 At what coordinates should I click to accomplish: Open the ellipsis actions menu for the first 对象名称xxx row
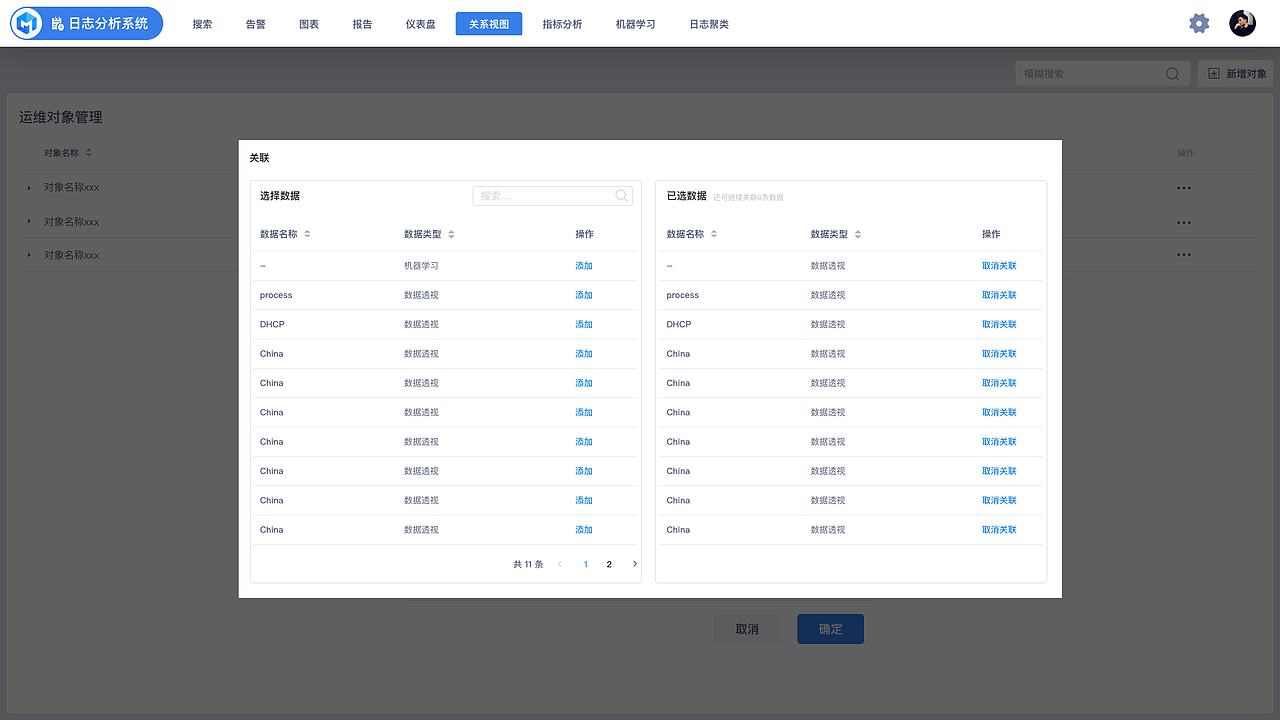tap(1184, 187)
